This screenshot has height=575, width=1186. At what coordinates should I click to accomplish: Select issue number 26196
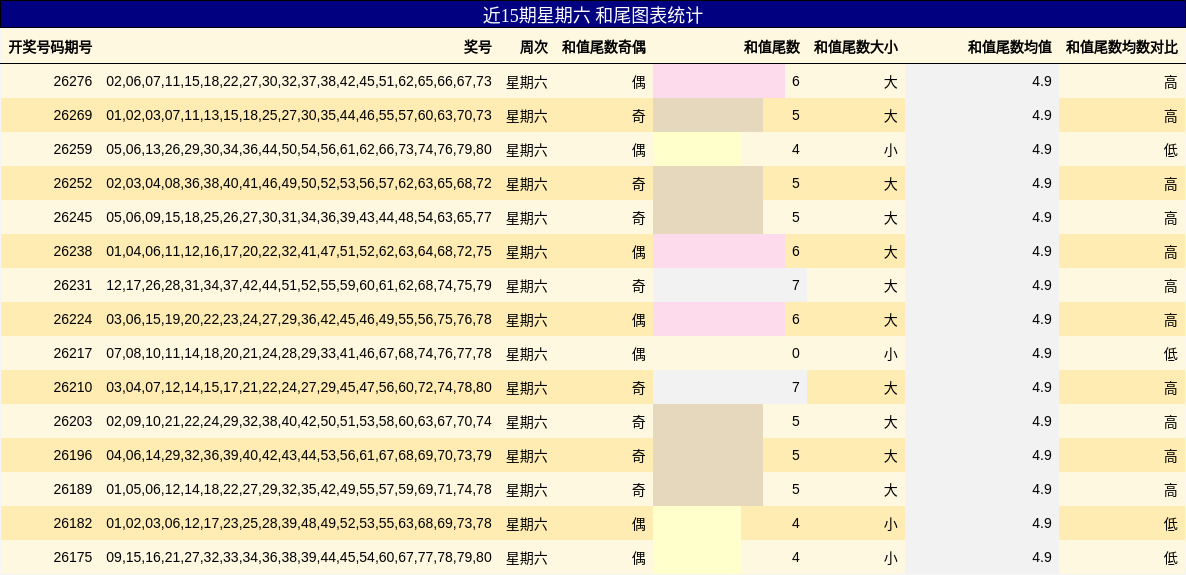[x=73, y=456]
